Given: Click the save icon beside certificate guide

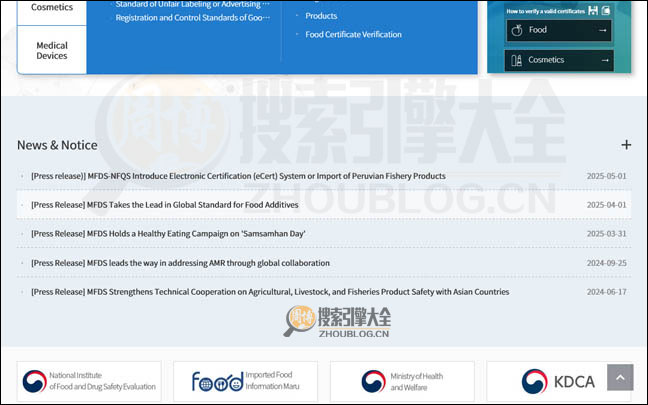Looking at the screenshot, I should pyautogui.click(x=594, y=10).
